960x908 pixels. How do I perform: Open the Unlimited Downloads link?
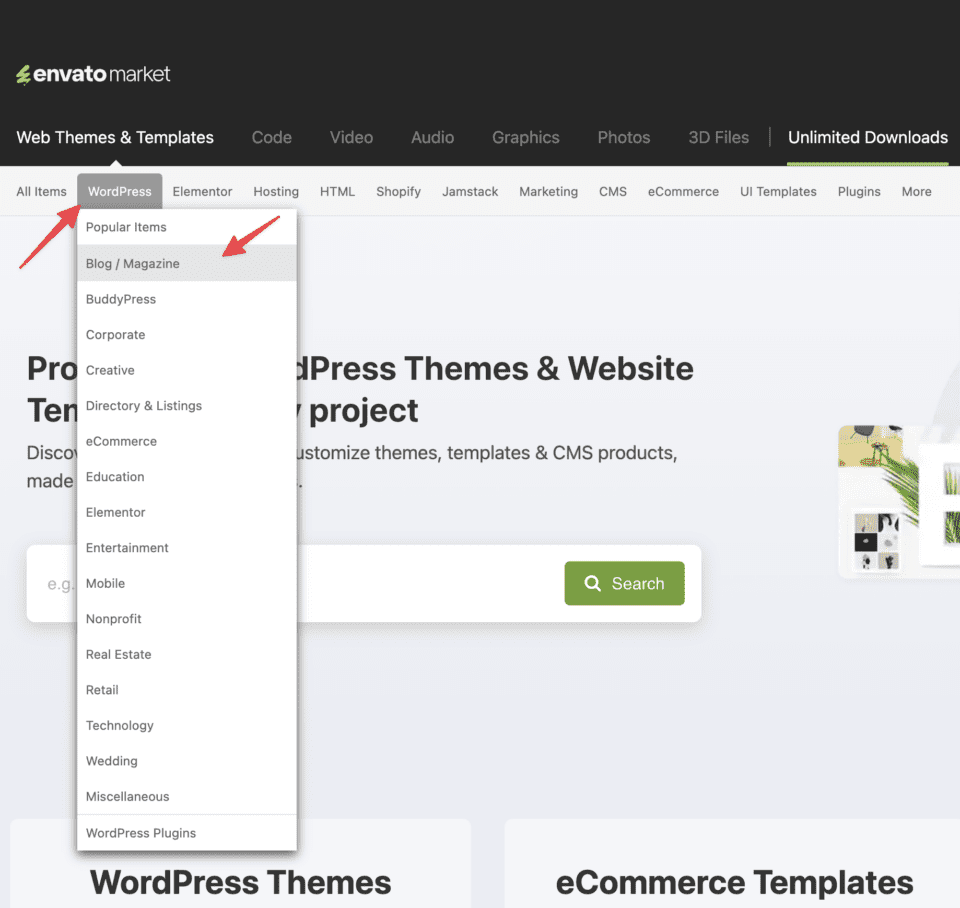tap(867, 138)
